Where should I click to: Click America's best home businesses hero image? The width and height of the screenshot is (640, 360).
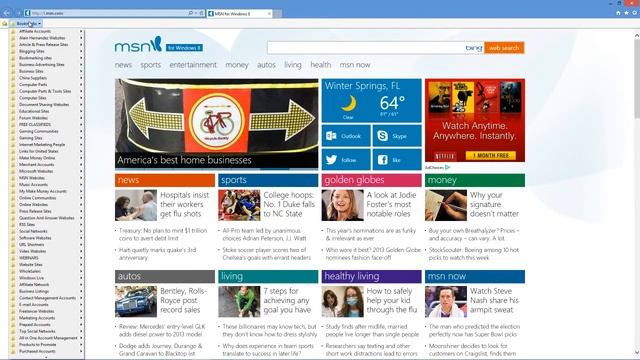[x=216, y=124]
